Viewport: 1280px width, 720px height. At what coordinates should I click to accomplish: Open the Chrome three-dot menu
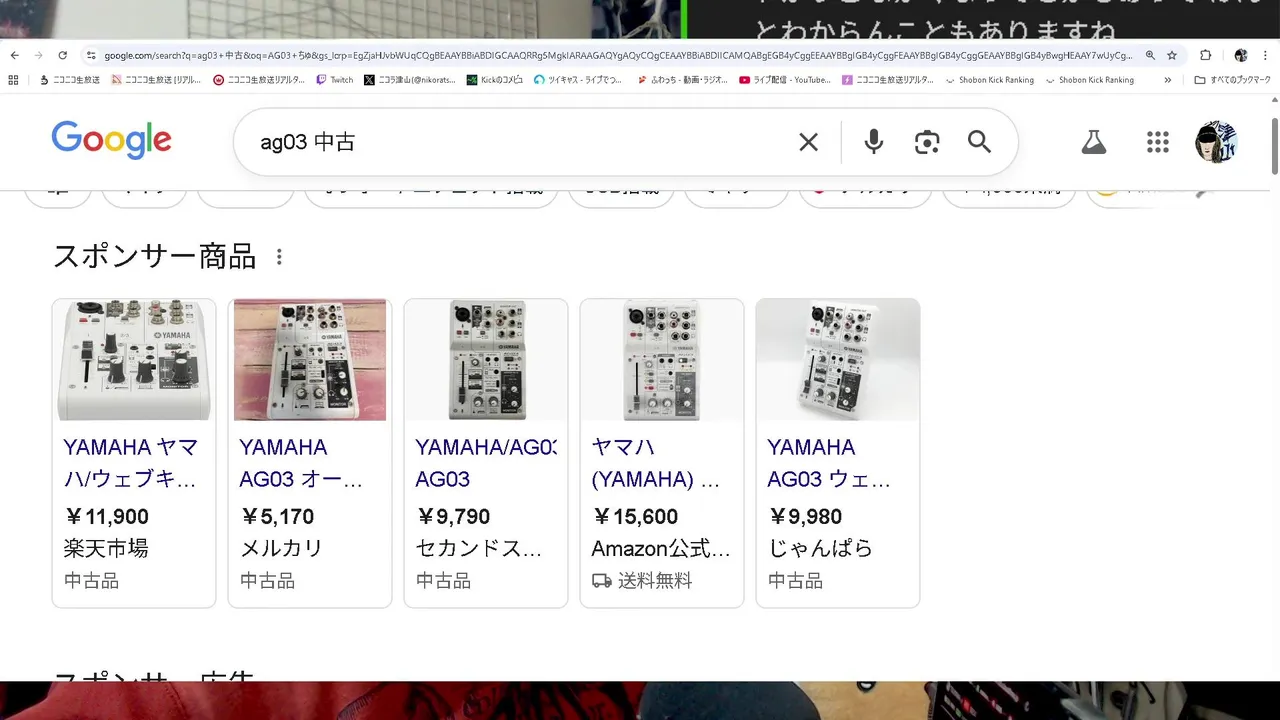[x=1265, y=56]
